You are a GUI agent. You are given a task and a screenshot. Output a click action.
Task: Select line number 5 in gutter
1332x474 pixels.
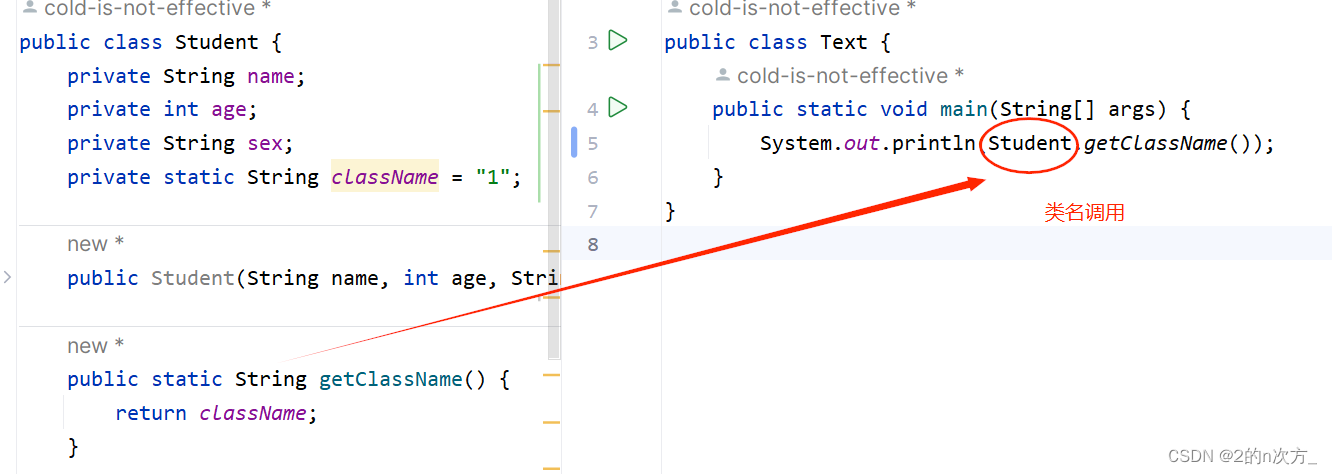click(593, 143)
